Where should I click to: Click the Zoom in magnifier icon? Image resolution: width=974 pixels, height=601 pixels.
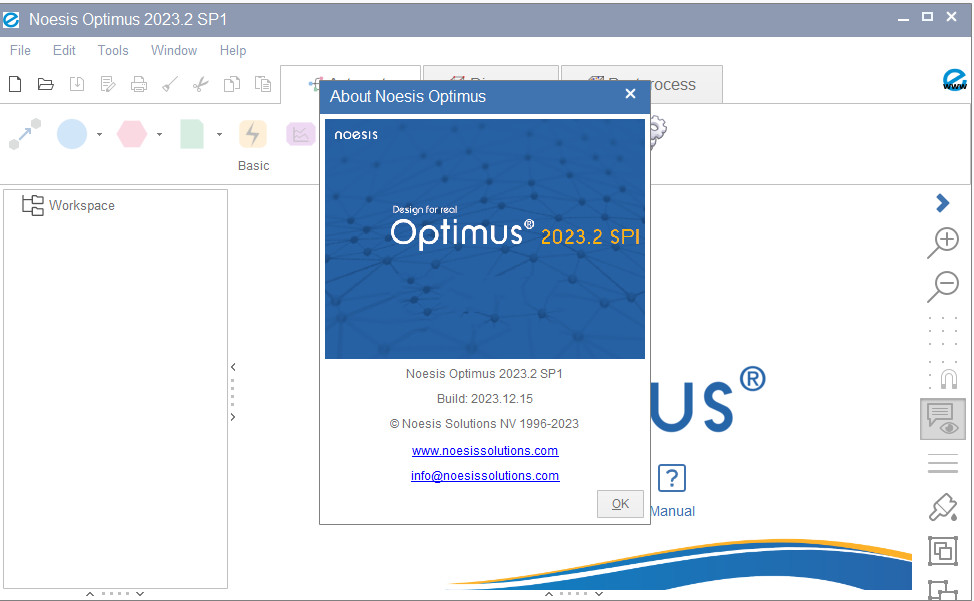[x=943, y=243]
